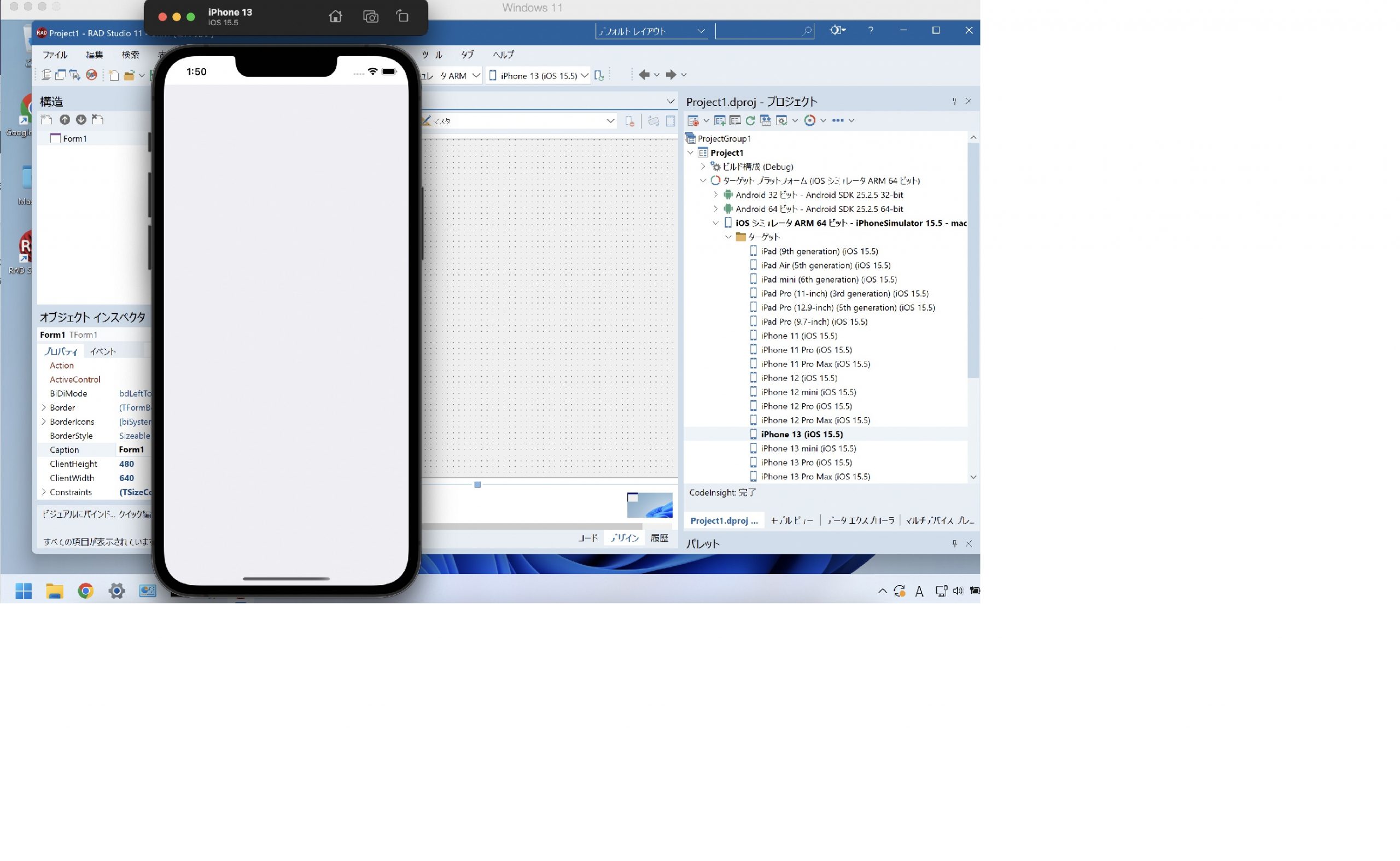Switch to the イベント tab in Object Inspector
This screenshot has width=1400, height=861.
tap(103, 352)
